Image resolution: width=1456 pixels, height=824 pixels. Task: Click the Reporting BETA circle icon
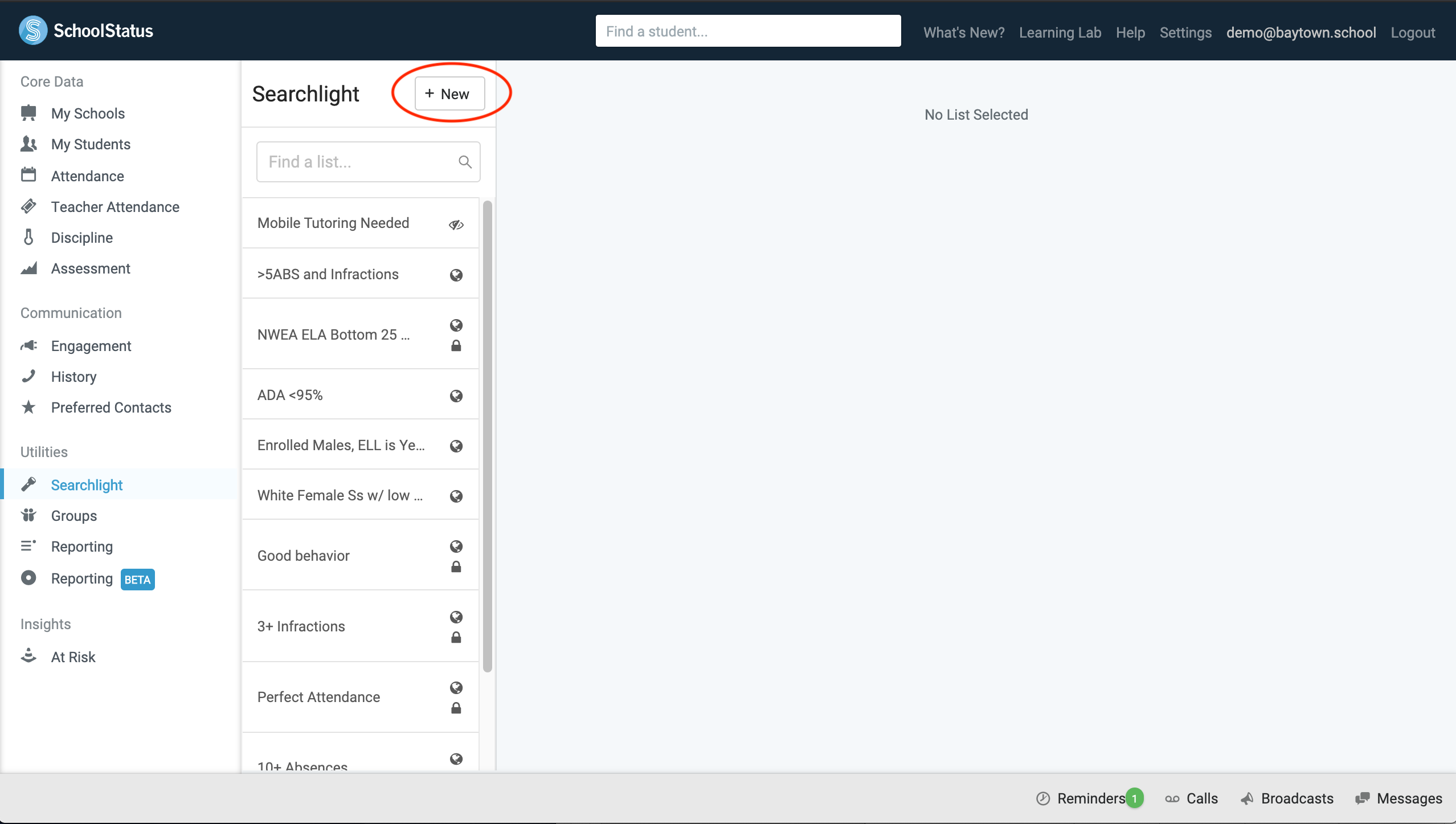28,578
